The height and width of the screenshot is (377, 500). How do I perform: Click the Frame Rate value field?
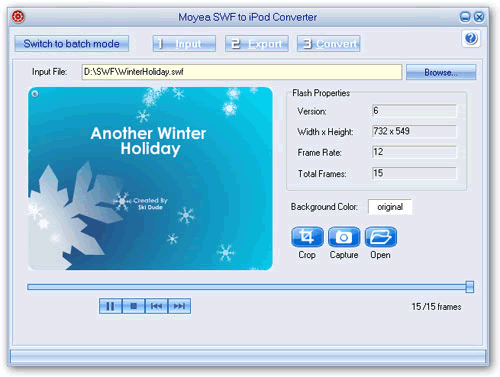click(414, 152)
